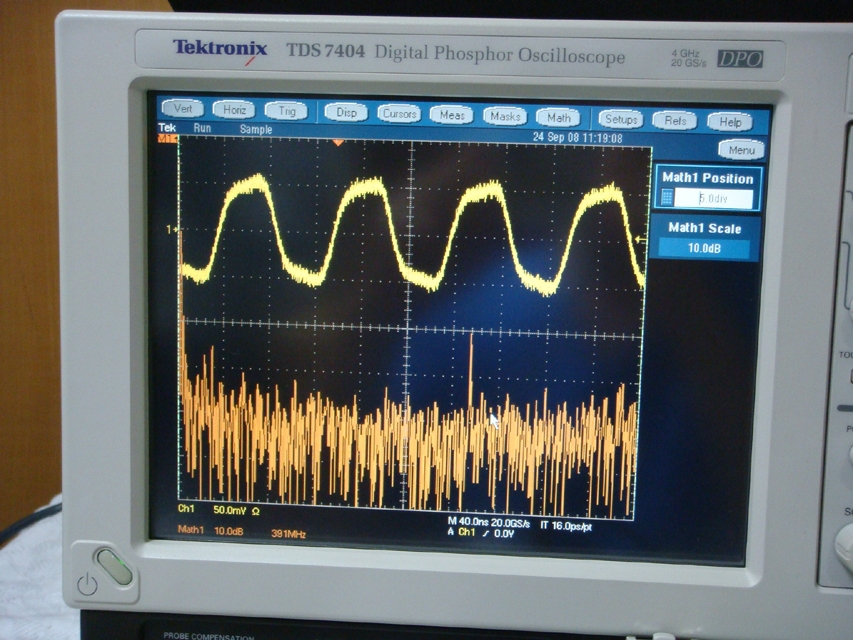Select the channel 1 ground reference marker
This screenshot has height=640, width=853.
[x=172, y=230]
